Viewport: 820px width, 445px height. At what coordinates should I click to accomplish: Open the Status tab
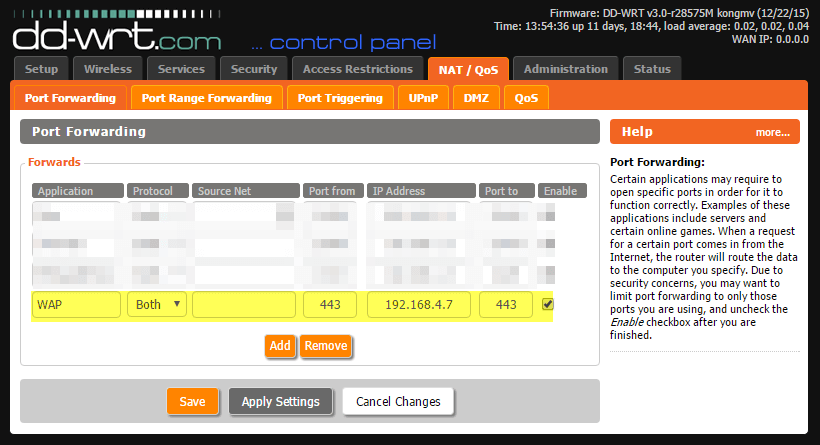pos(652,69)
